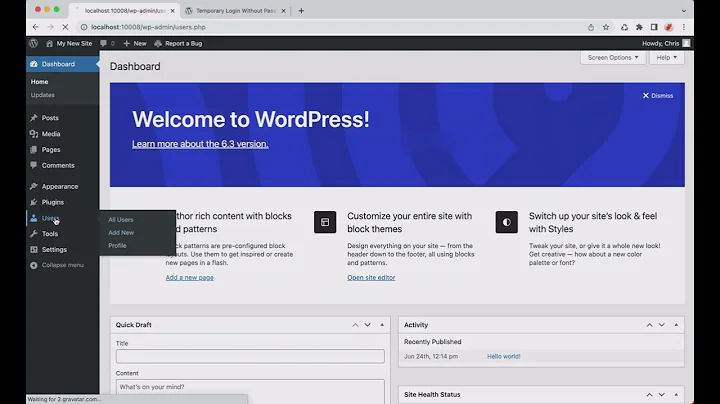Go back in browser history

(35, 27)
